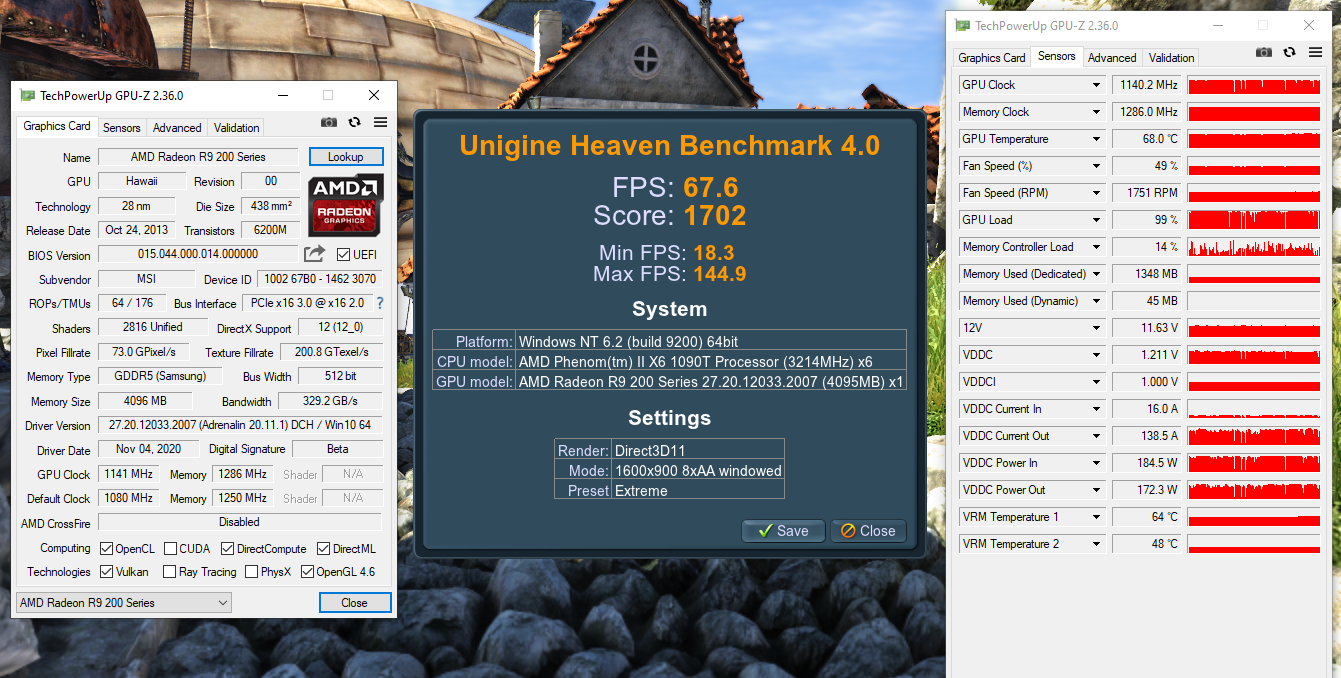Toggle the Ray Tracing checkbox
The width and height of the screenshot is (1341, 678).
point(171,572)
